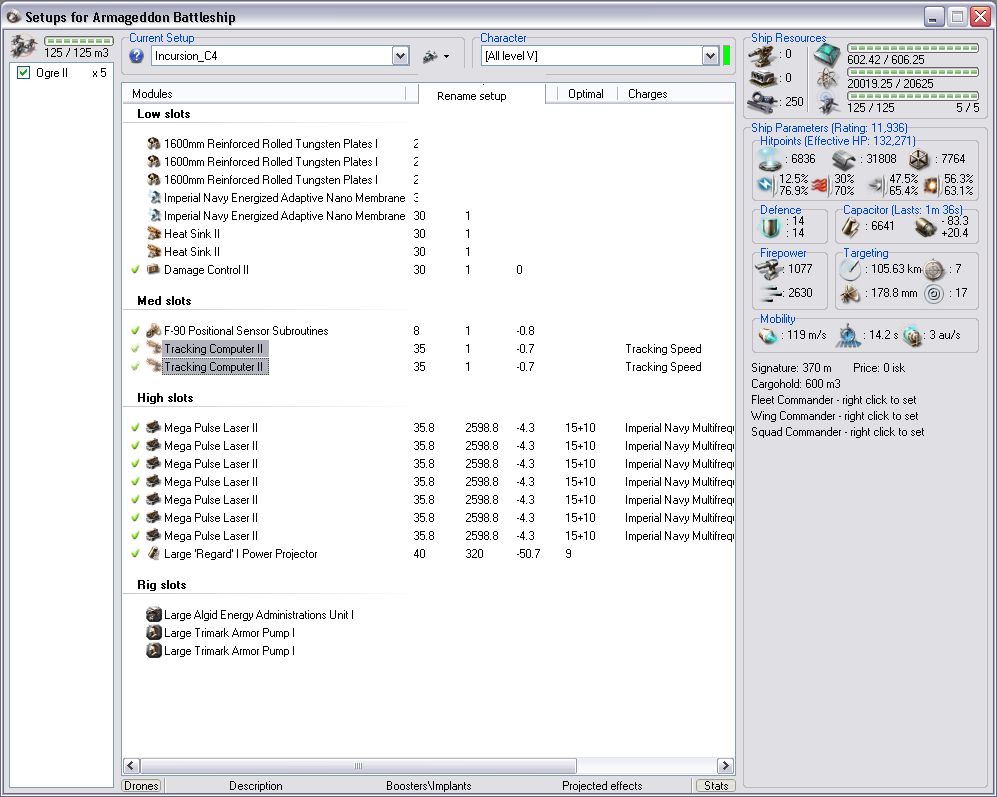Switch to the Projected effects tab
Screen dimensions: 997x797
click(x=602, y=786)
